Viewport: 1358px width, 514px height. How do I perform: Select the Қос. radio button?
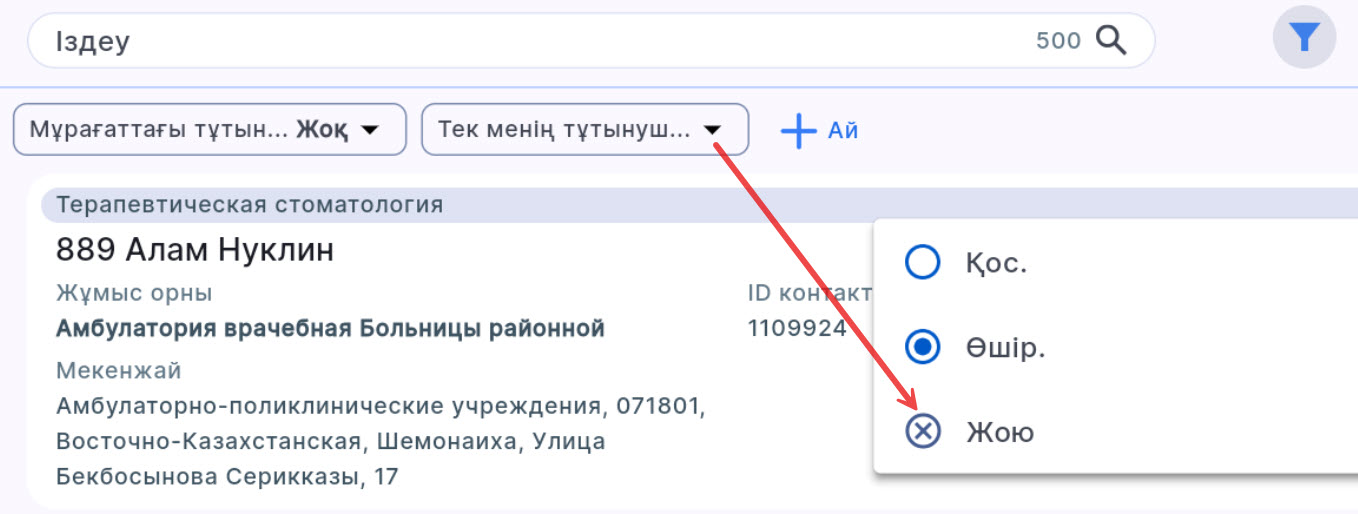pyautogui.click(x=922, y=263)
